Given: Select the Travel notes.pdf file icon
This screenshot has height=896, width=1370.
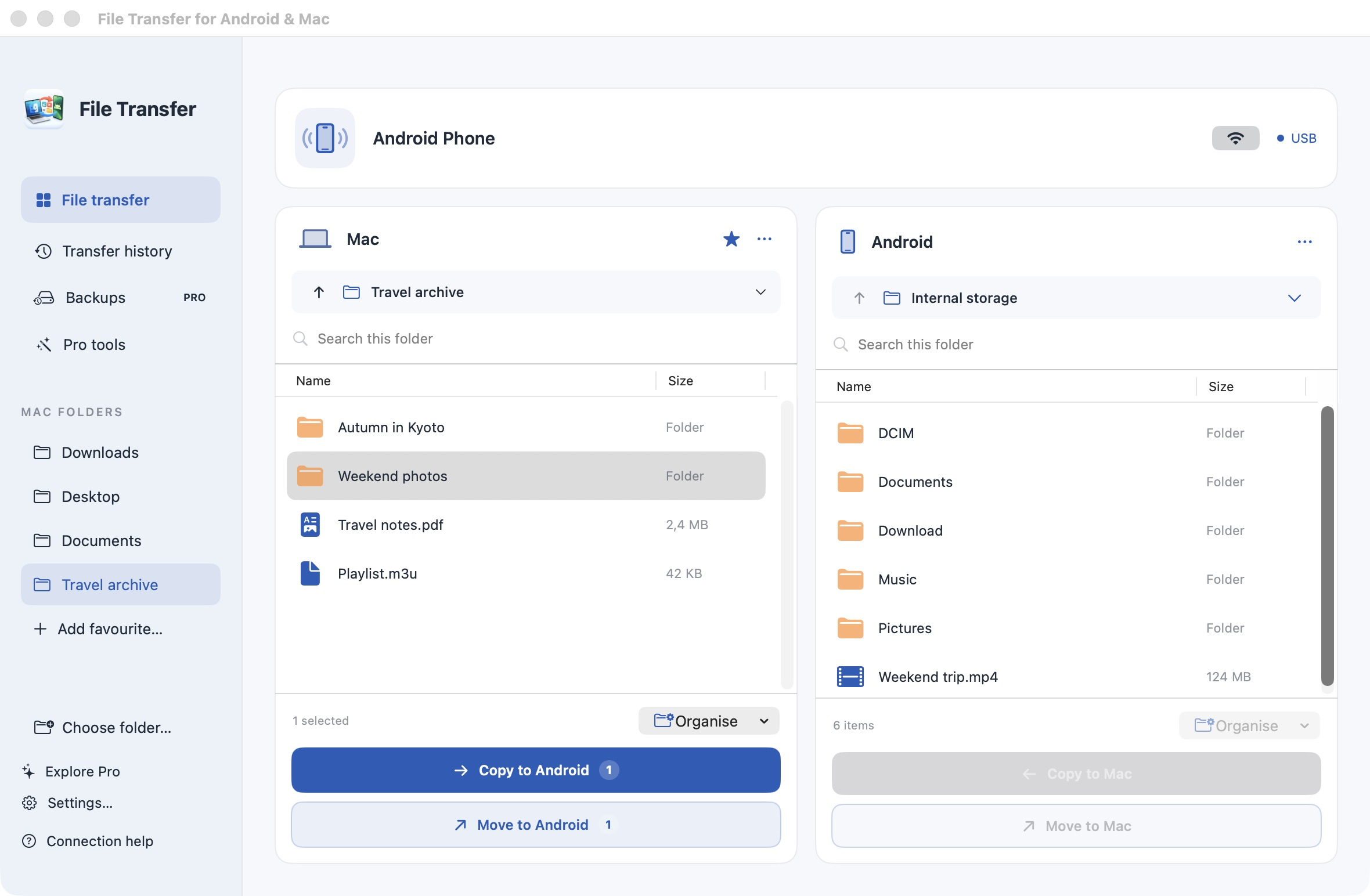Looking at the screenshot, I should tap(310, 525).
